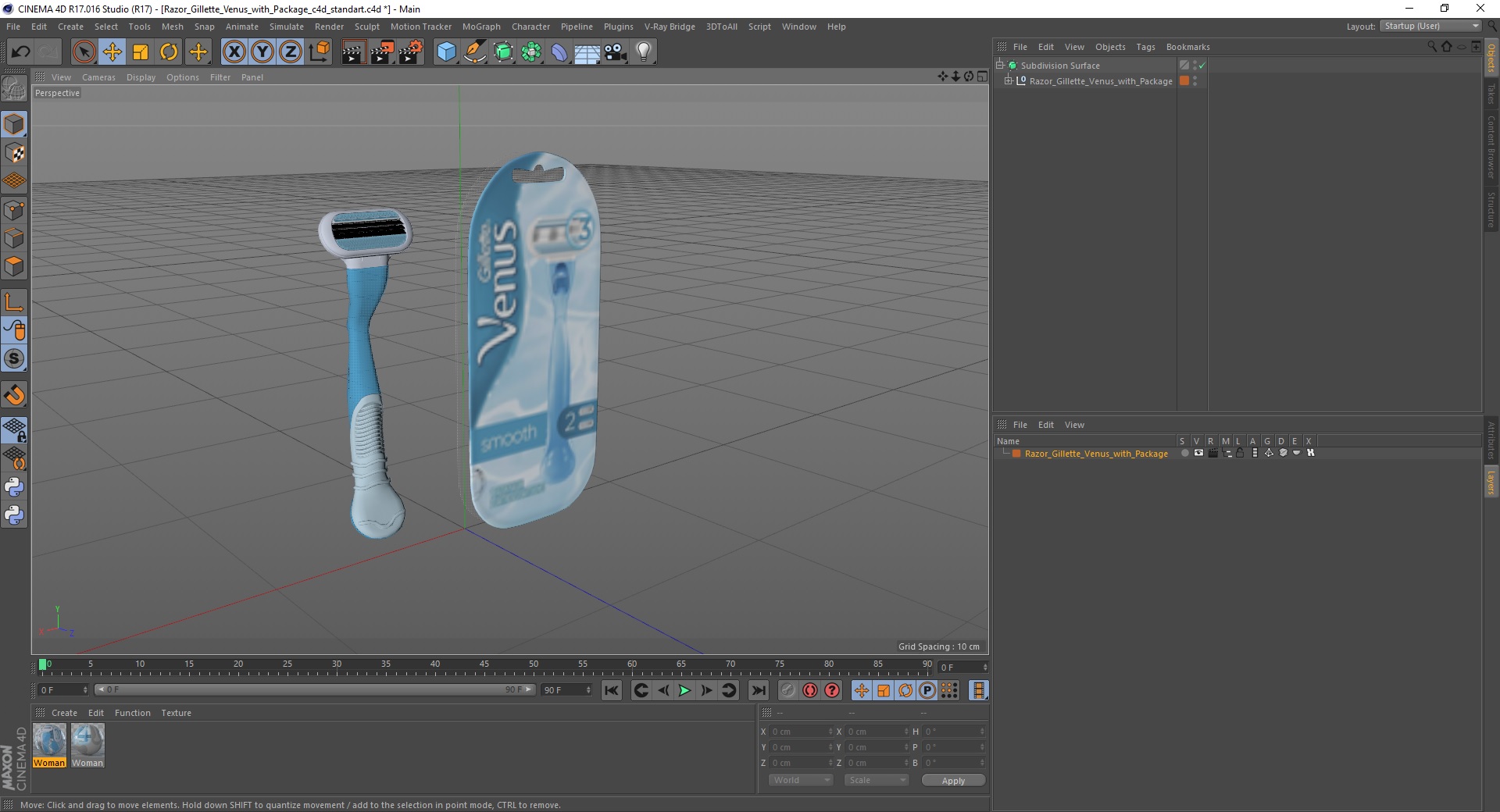Add a Cube primitive object

(446, 52)
